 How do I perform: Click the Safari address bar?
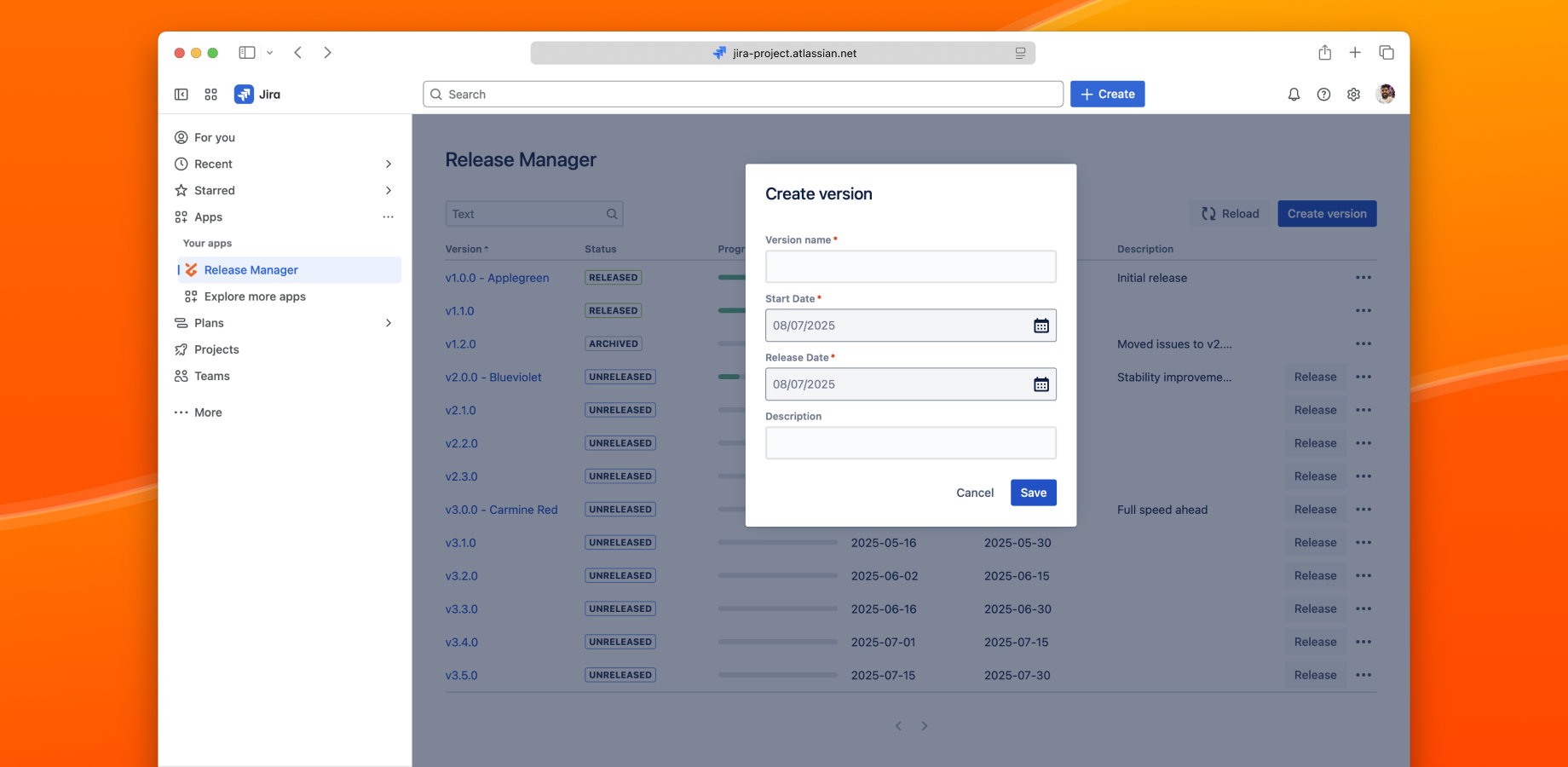pos(782,53)
